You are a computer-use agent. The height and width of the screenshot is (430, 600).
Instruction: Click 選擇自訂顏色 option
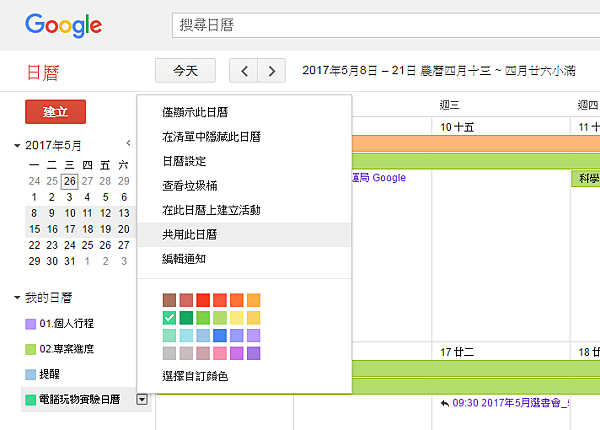[195, 376]
